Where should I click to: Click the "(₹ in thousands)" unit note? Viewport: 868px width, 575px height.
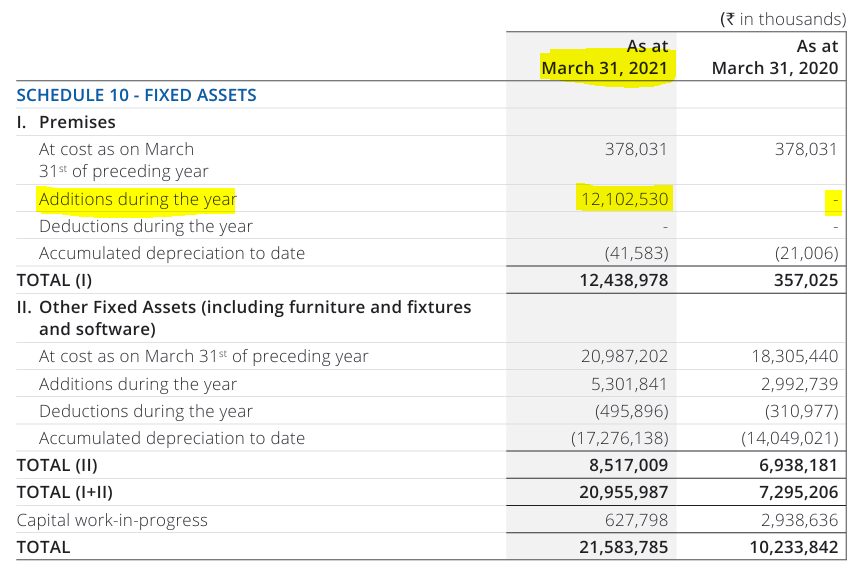pyautogui.click(x=782, y=19)
